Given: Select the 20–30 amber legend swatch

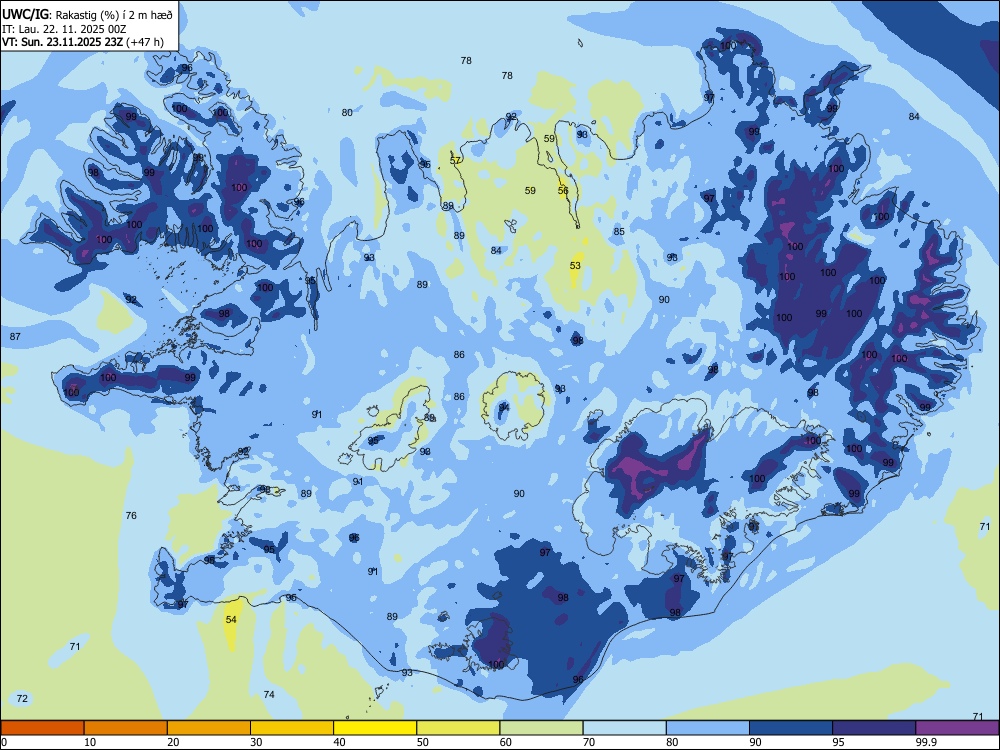Looking at the screenshot, I should (209, 728).
